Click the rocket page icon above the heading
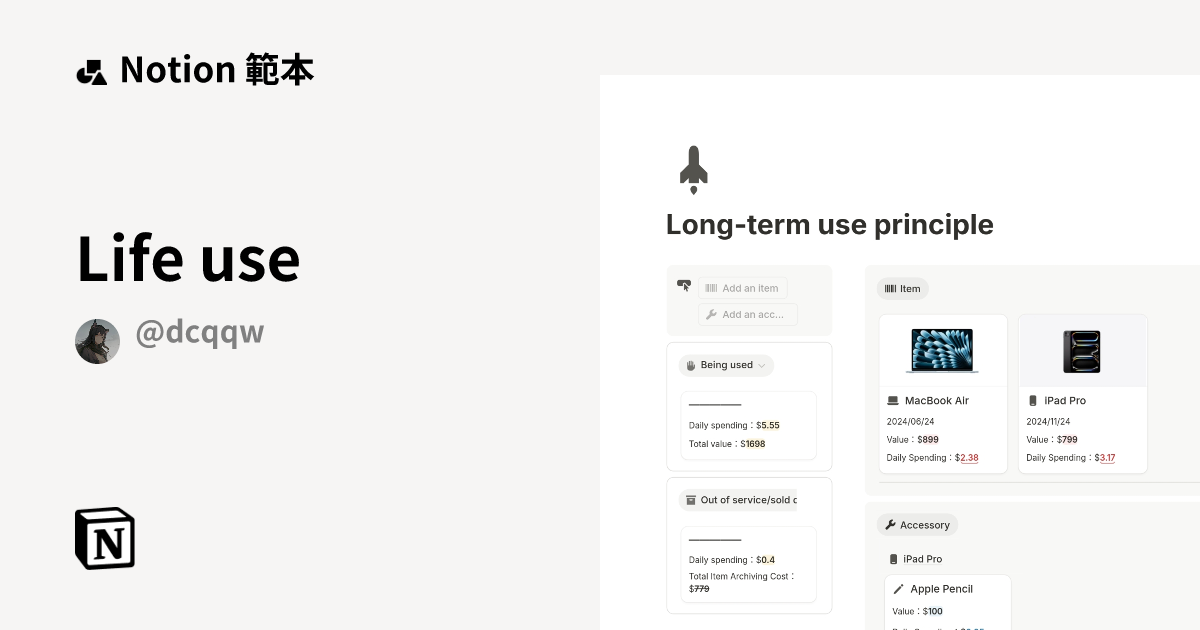The height and width of the screenshot is (630, 1200). (x=693, y=169)
